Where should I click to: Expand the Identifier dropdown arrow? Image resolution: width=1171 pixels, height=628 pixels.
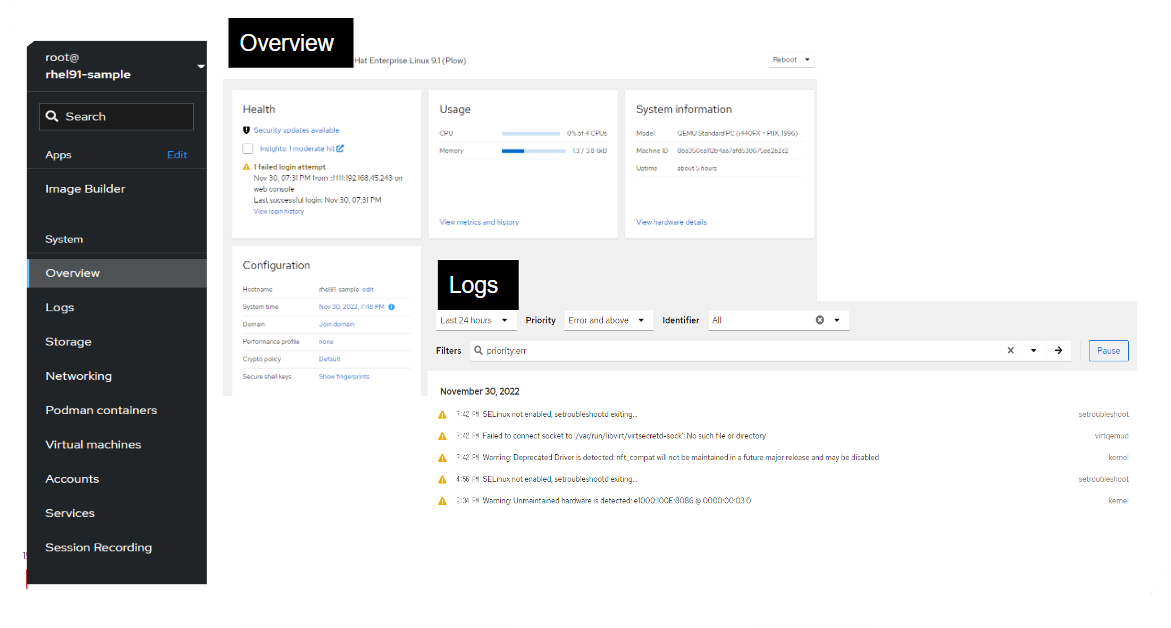pyautogui.click(x=837, y=320)
